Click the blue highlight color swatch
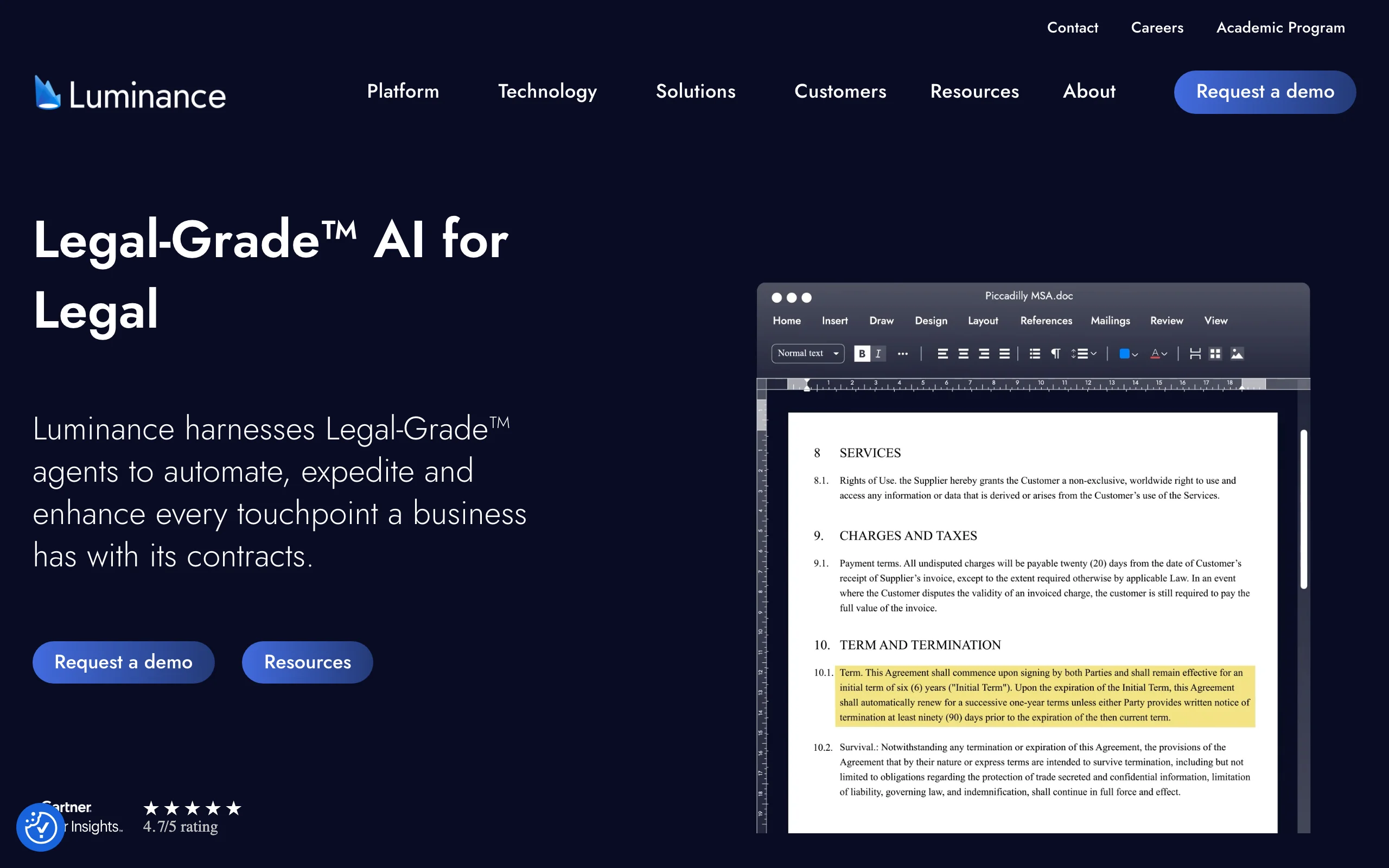1389x868 pixels. [1124, 354]
